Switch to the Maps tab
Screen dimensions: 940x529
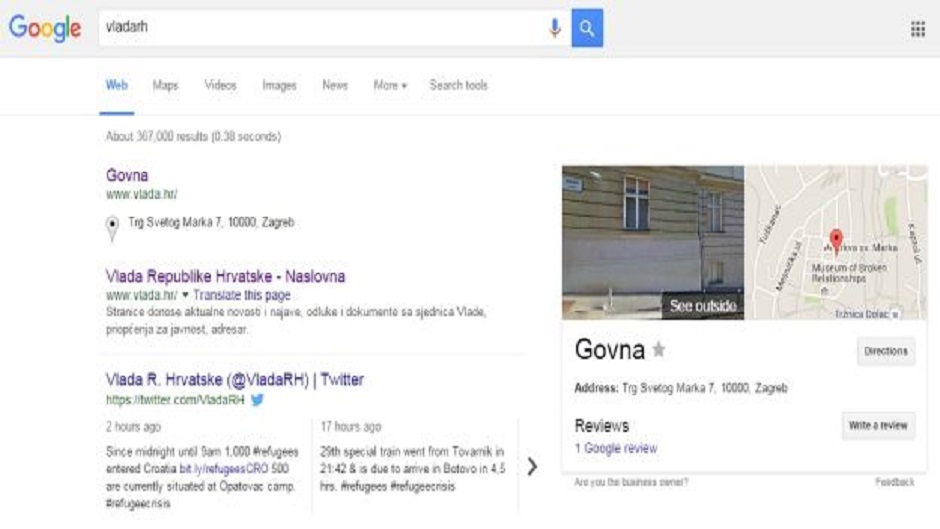pos(165,85)
